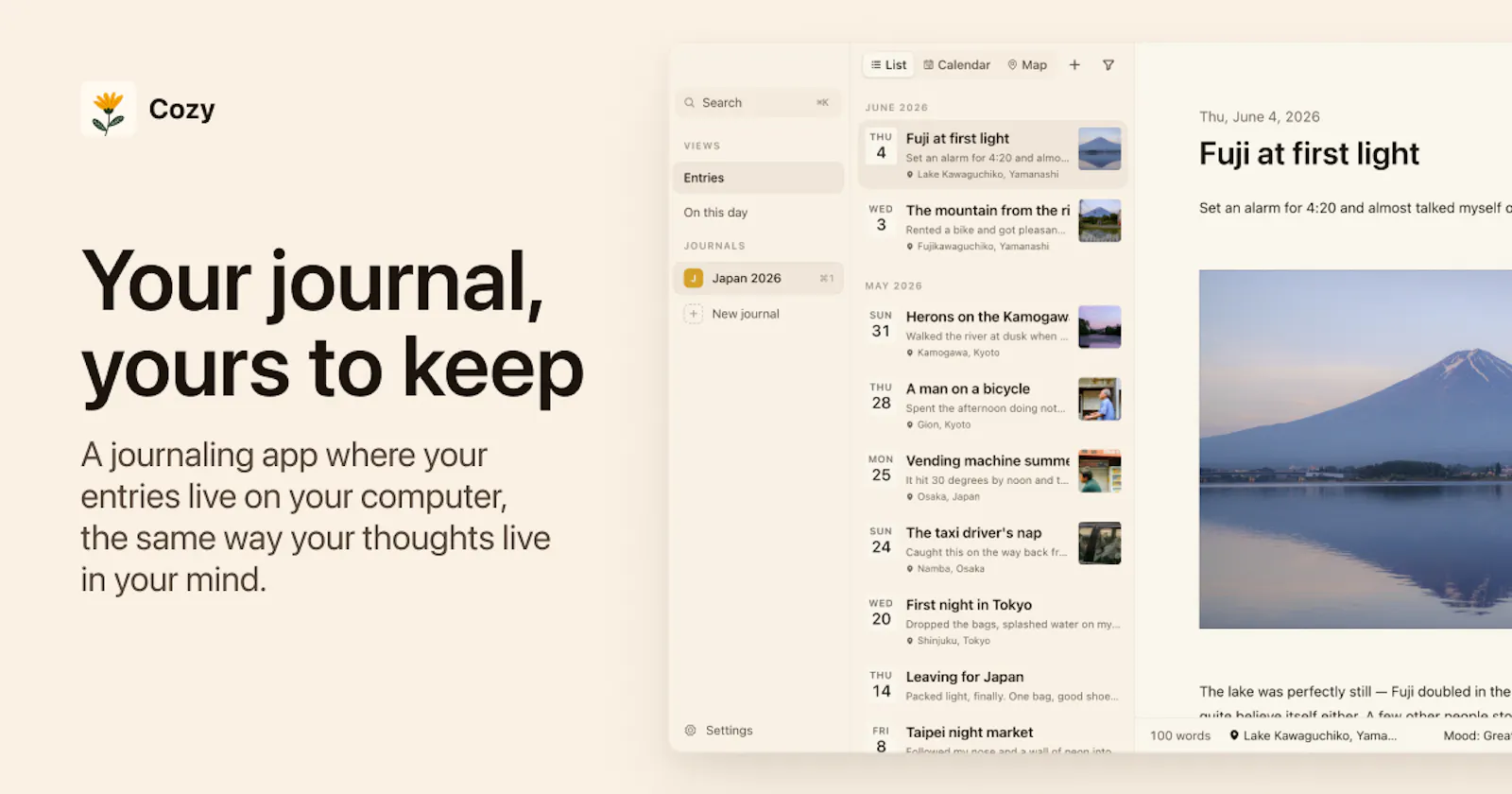1512x794 pixels.
Task: Click the Fujikawaguchiko, Yamanashi location text
Action: 983,247
